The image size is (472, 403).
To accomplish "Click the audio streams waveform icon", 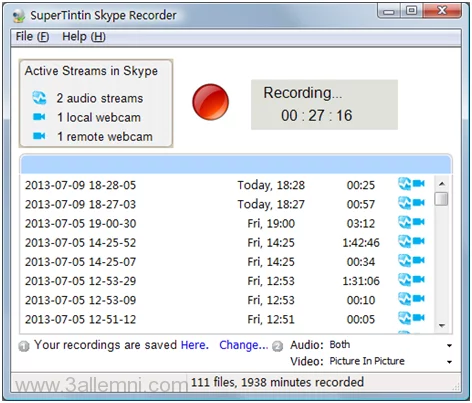I will point(39,98).
